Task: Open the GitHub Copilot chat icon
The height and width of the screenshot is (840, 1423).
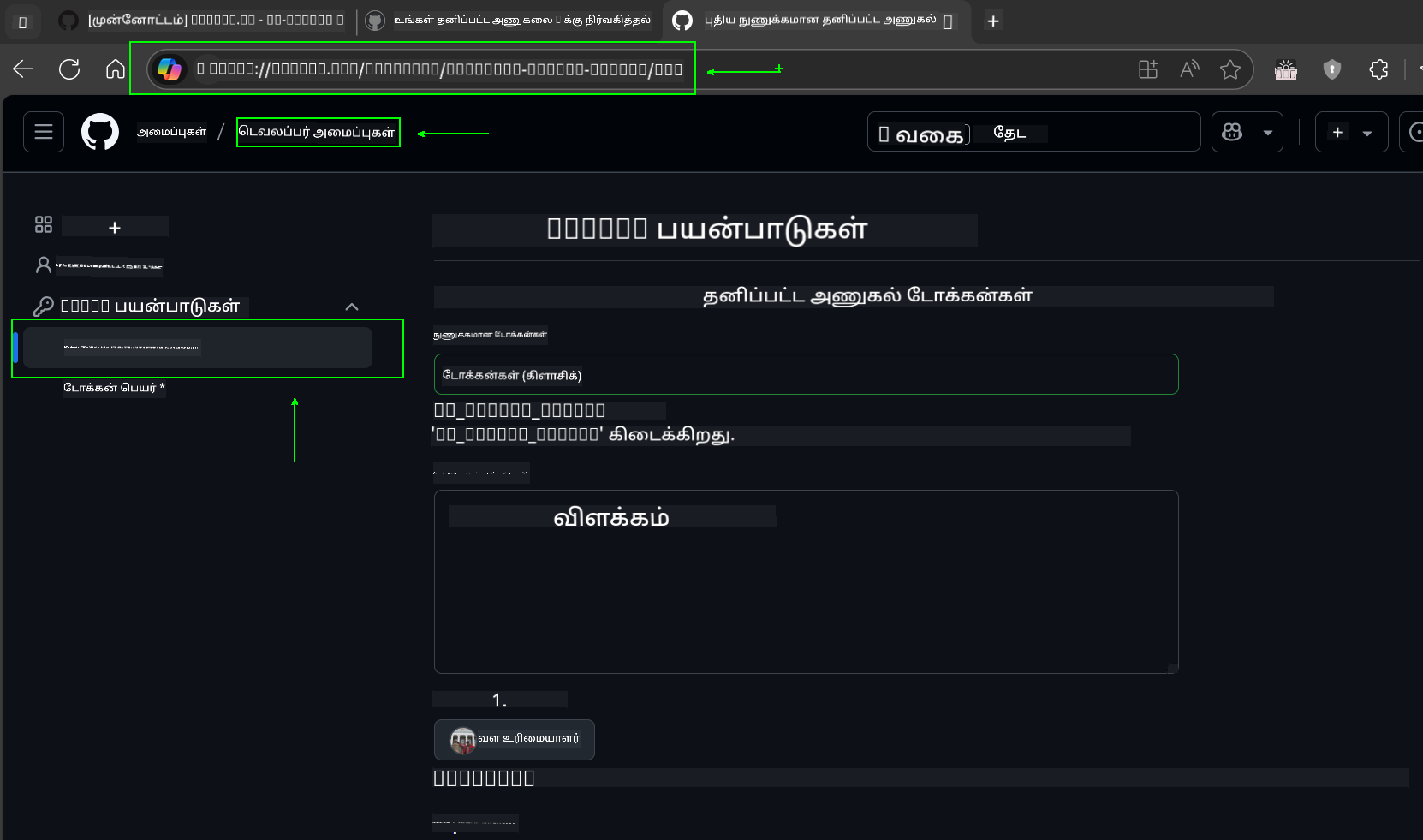Action: coord(1232,132)
